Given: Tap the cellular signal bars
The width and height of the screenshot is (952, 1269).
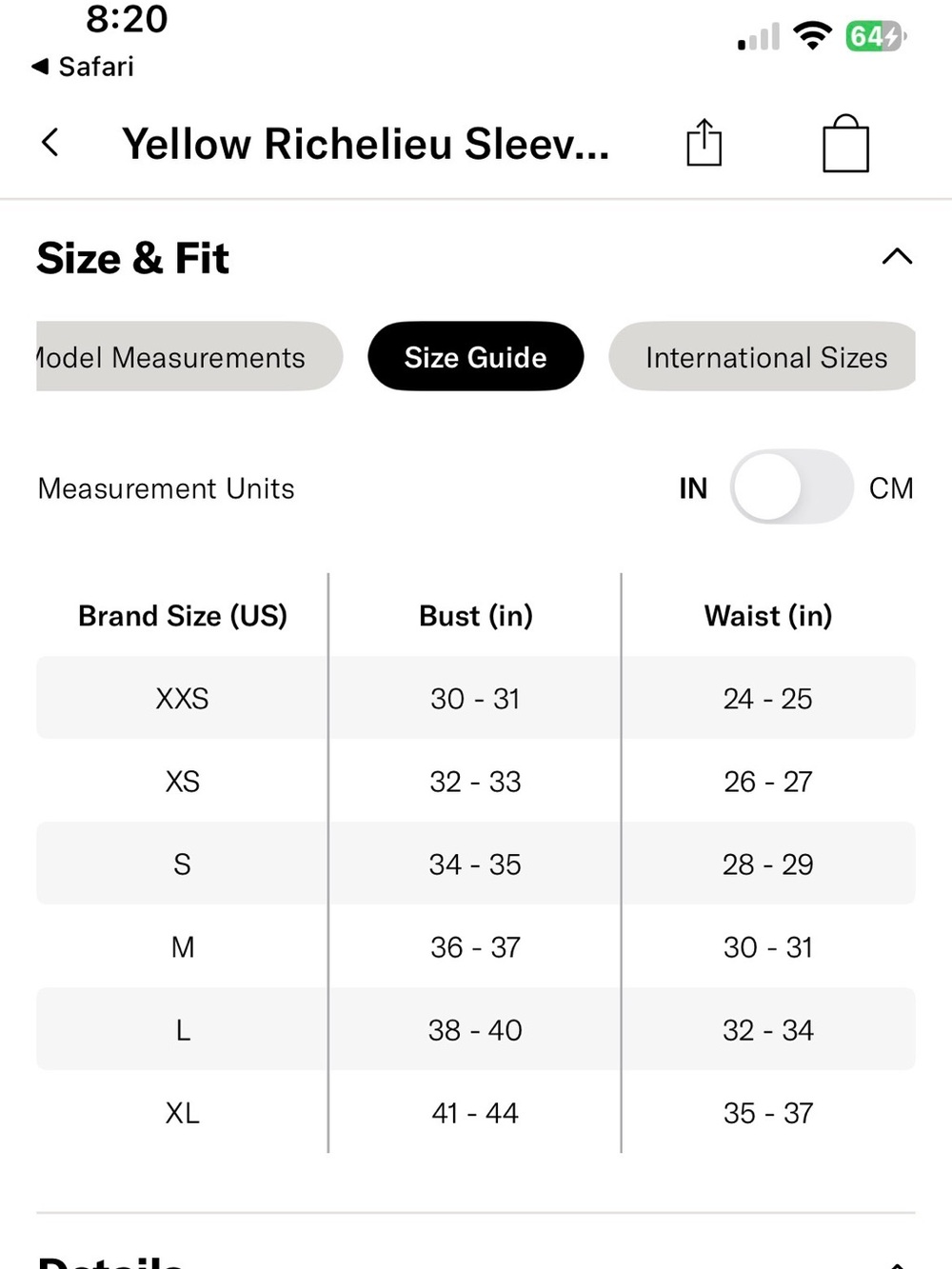Looking at the screenshot, I should click(x=759, y=38).
